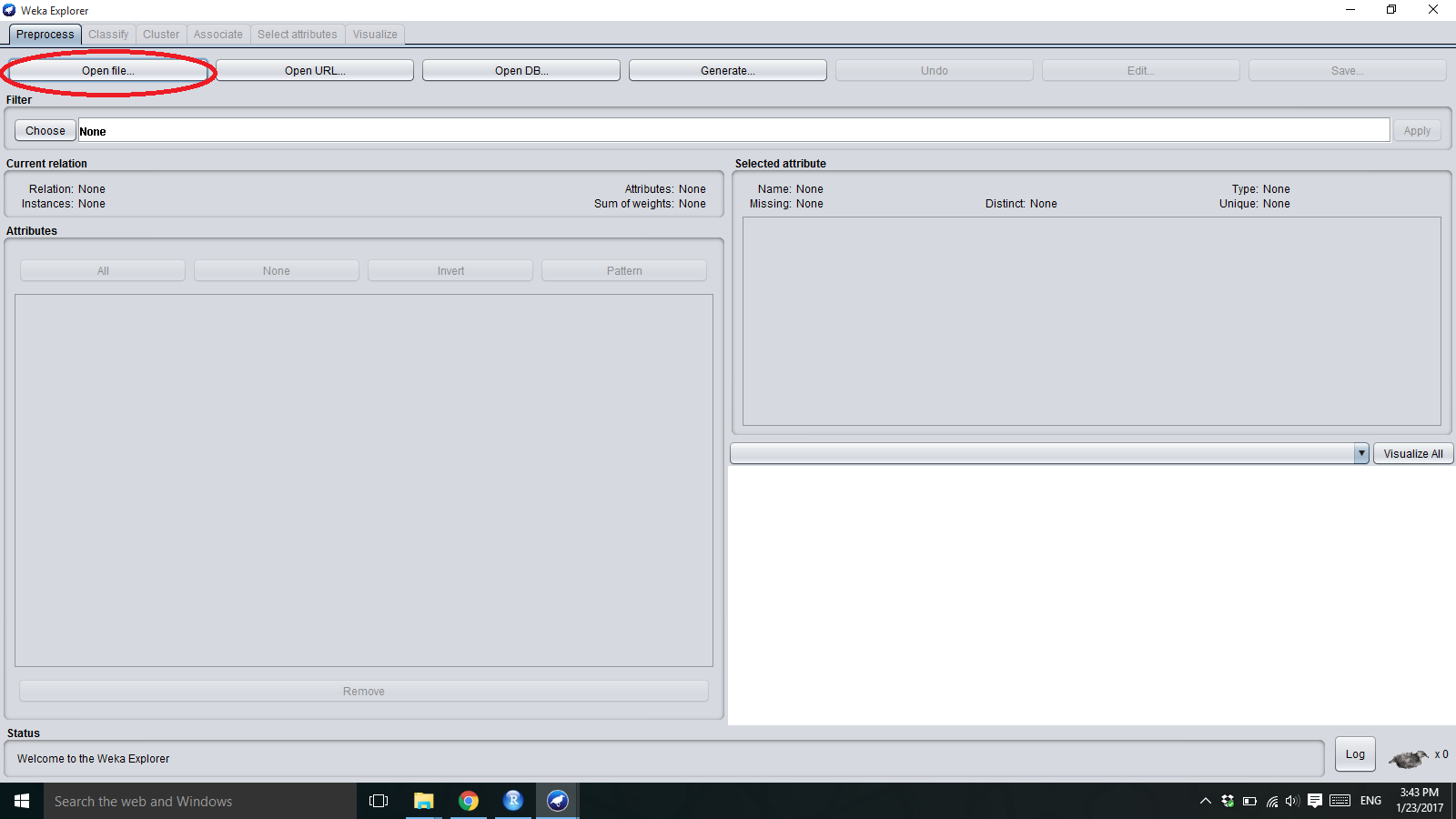Viewport: 1456px width, 819px height.
Task: Click the Dropbox tray icon
Action: pyautogui.click(x=1228, y=801)
